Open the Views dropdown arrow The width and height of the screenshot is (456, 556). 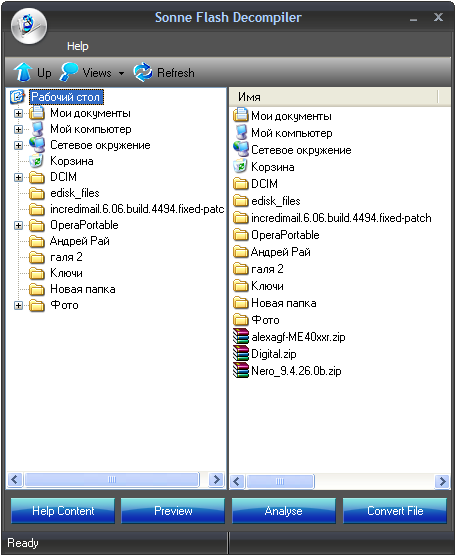pos(121,73)
